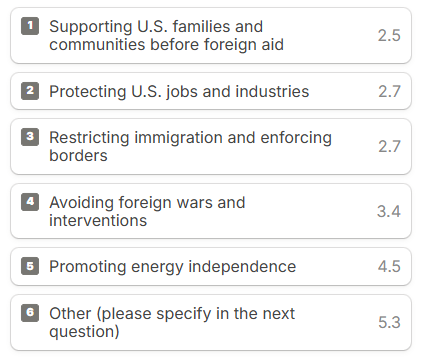The width and height of the screenshot is (422, 361).
Task: Select 'Protecting U.S. jobs and industries' item
Action: (211, 91)
